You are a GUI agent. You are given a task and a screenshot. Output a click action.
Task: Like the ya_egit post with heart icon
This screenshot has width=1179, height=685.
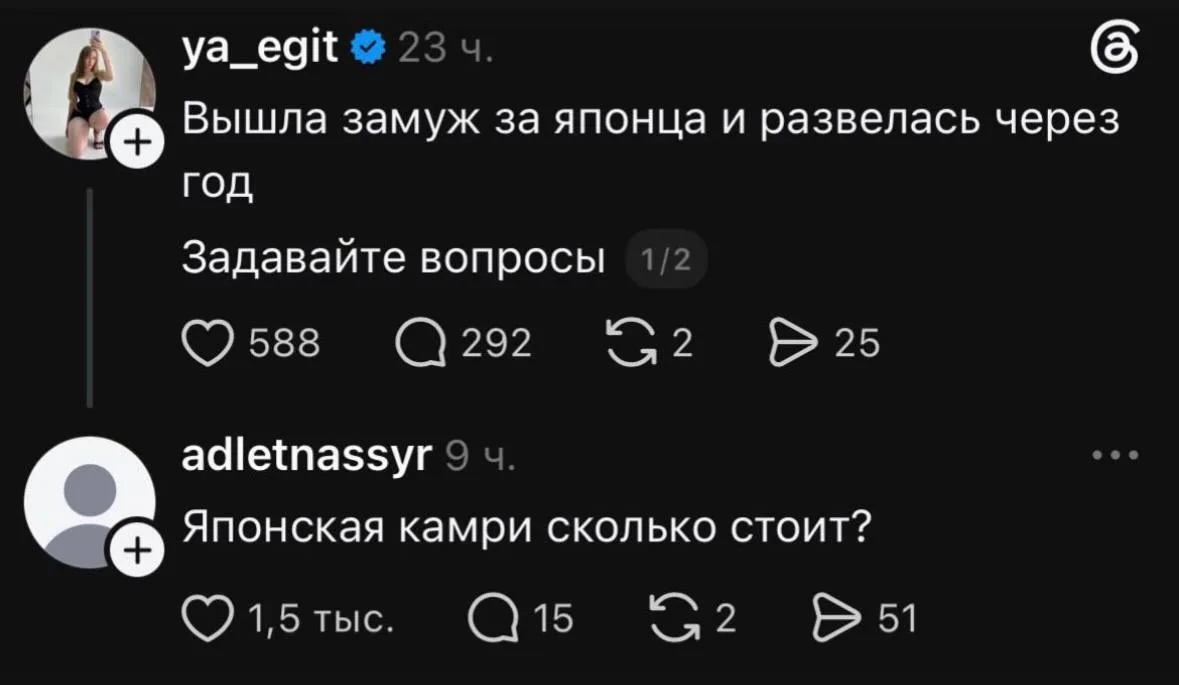208,344
